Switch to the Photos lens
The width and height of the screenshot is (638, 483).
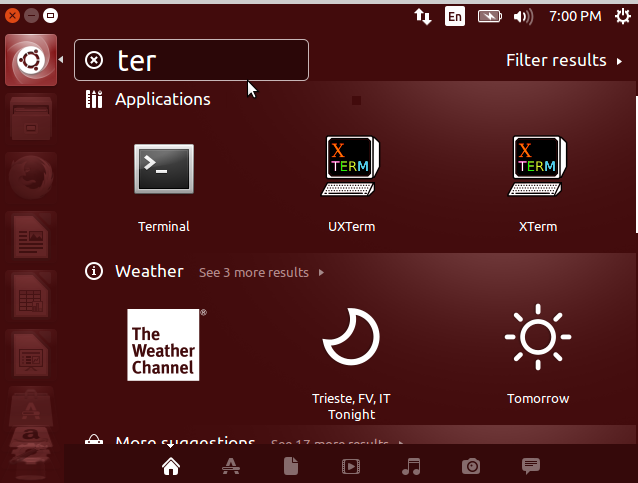[x=471, y=466]
